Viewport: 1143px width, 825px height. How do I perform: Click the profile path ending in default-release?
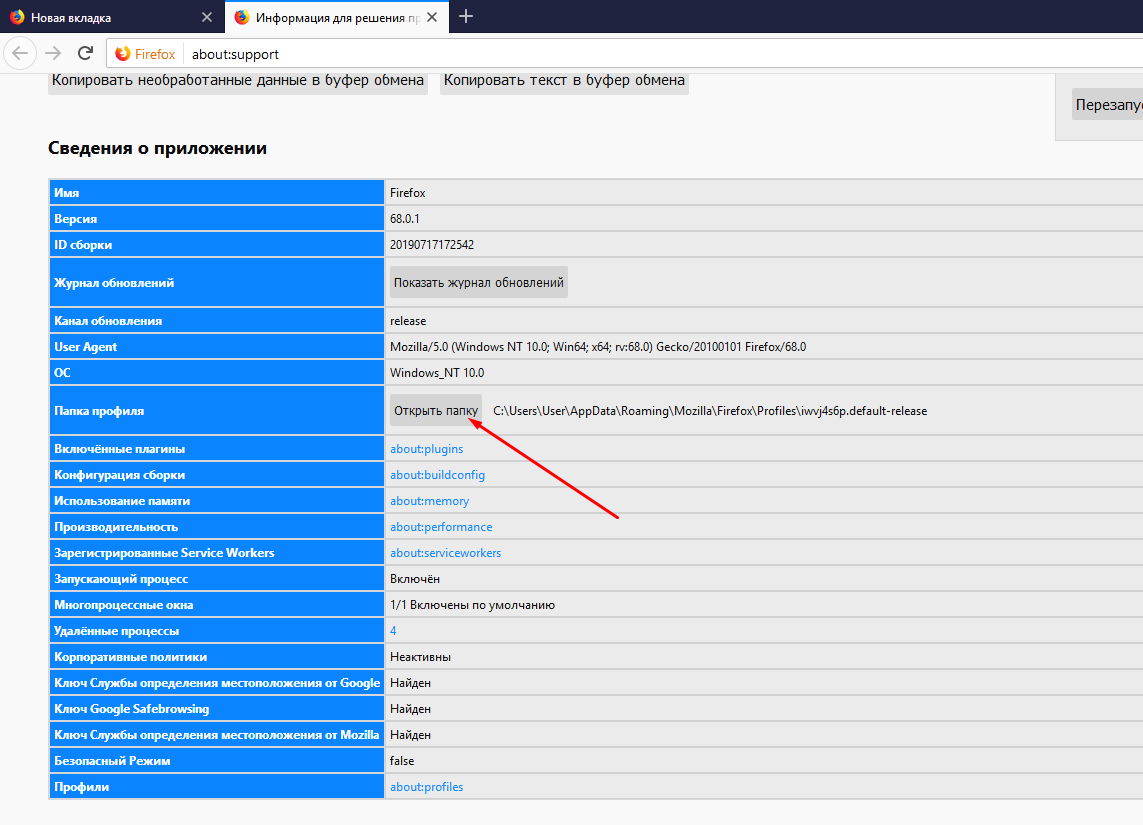[710, 411]
